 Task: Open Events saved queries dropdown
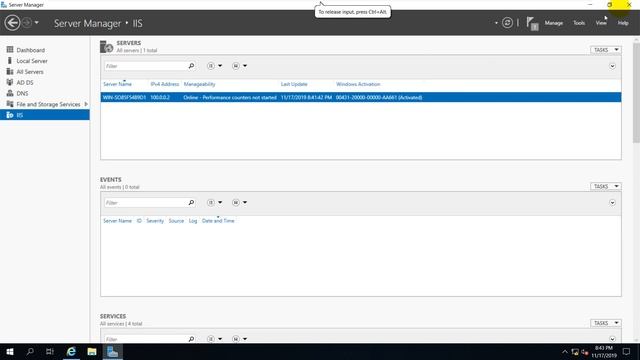point(239,202)
